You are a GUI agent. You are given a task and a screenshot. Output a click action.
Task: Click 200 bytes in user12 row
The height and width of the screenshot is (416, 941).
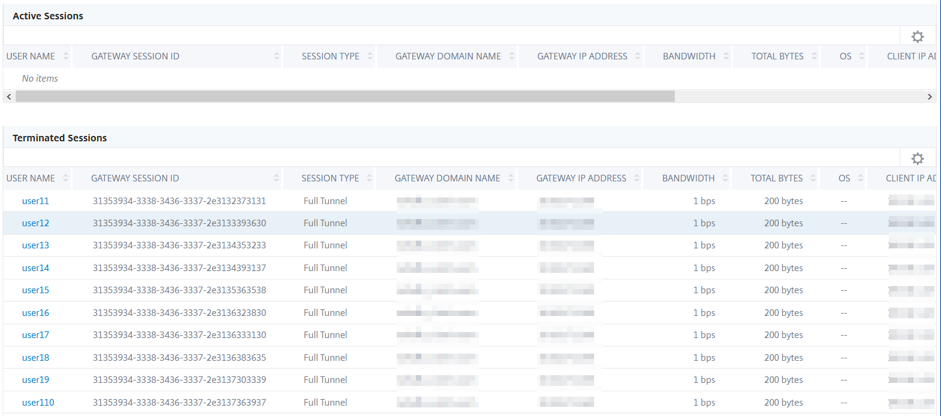click(x=783, y=223)
